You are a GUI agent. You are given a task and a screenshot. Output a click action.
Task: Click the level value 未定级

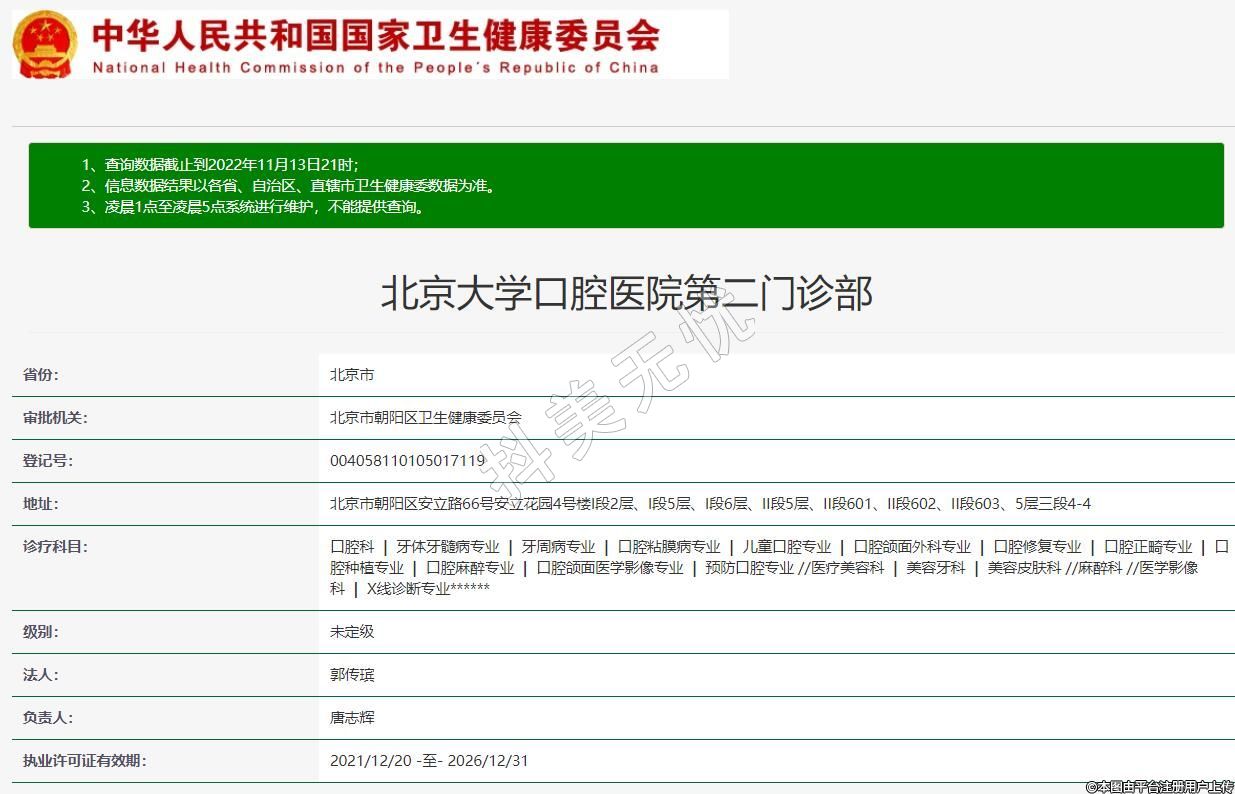(x=352, y=632)
